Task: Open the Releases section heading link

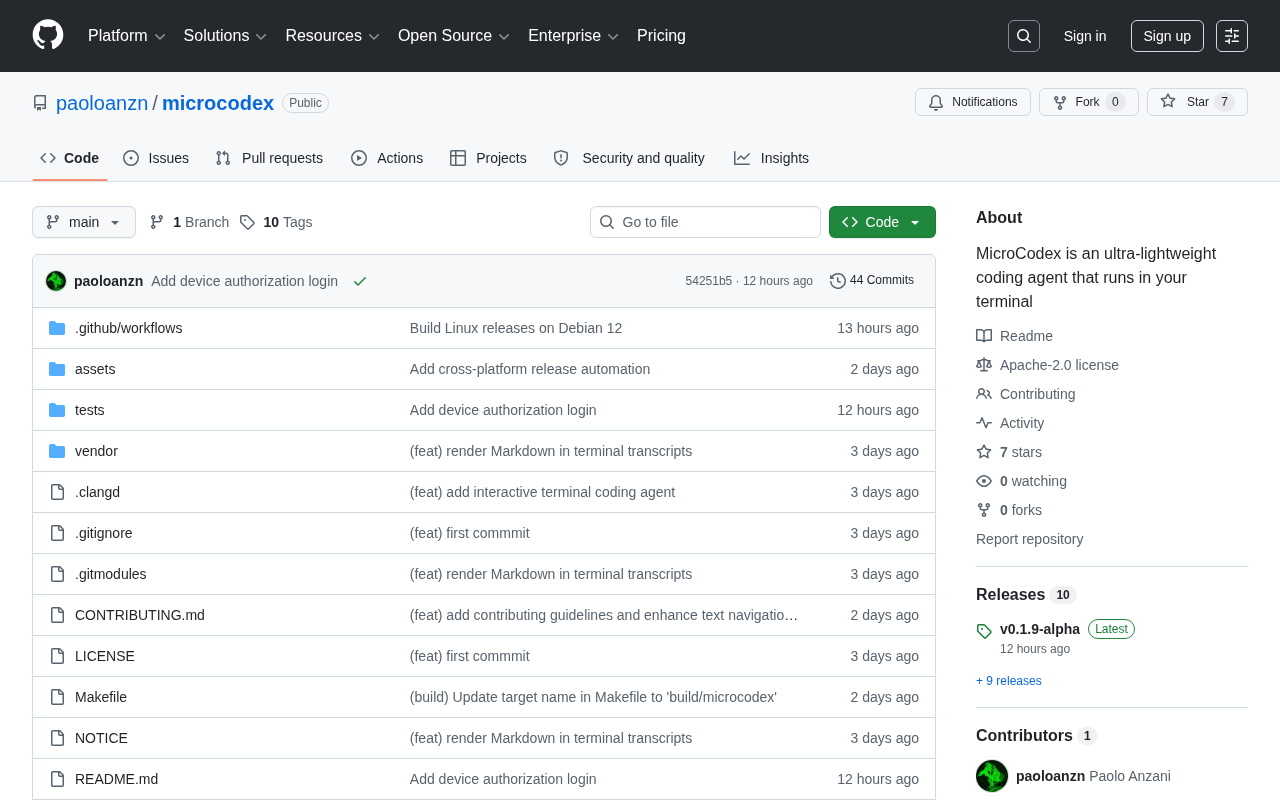Action: [1025, 594]
